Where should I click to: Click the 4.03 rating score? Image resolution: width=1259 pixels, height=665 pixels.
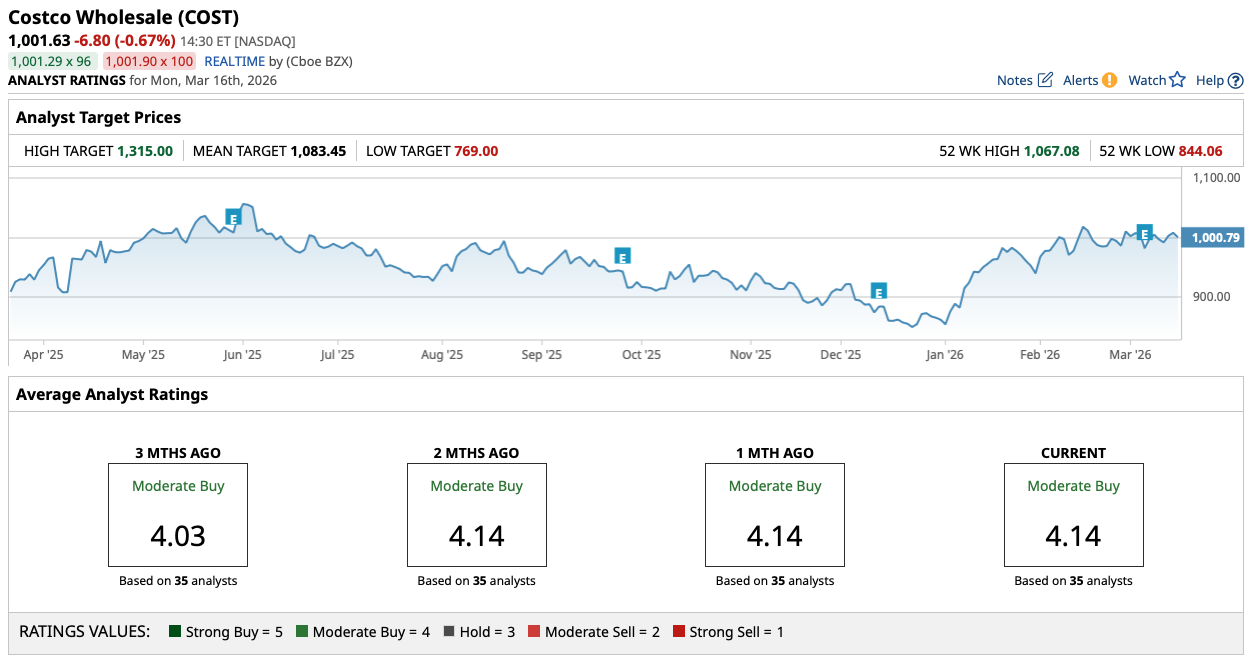point(178,536)
